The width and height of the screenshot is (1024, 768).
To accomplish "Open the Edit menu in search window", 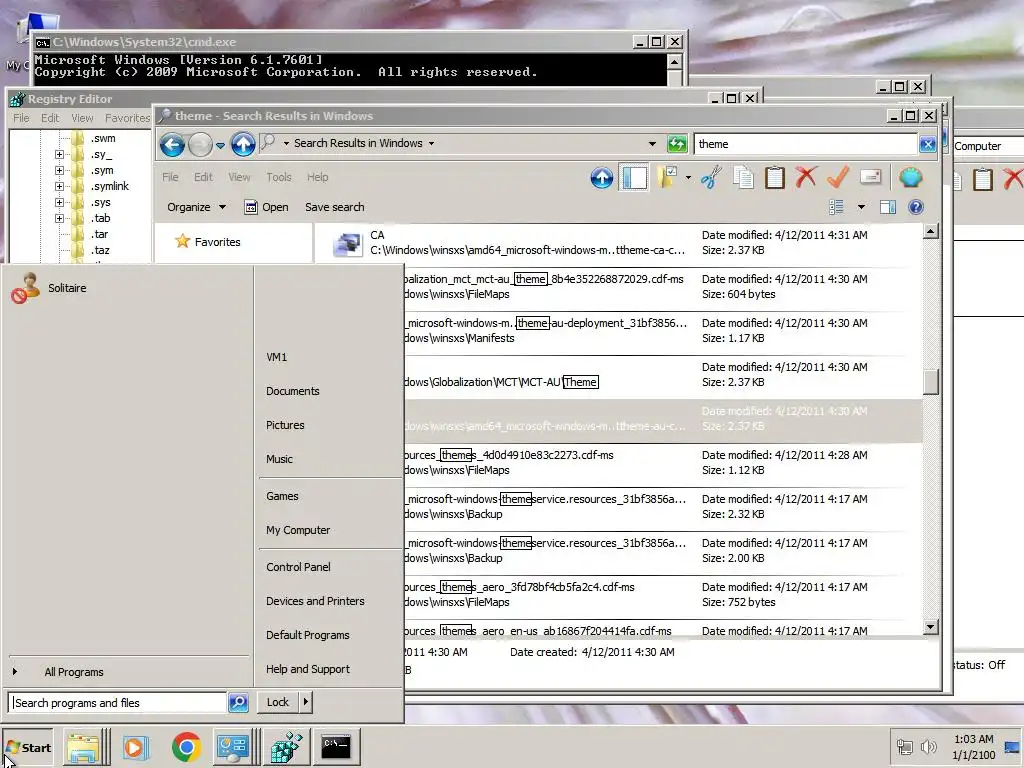I will click(202, 177).
